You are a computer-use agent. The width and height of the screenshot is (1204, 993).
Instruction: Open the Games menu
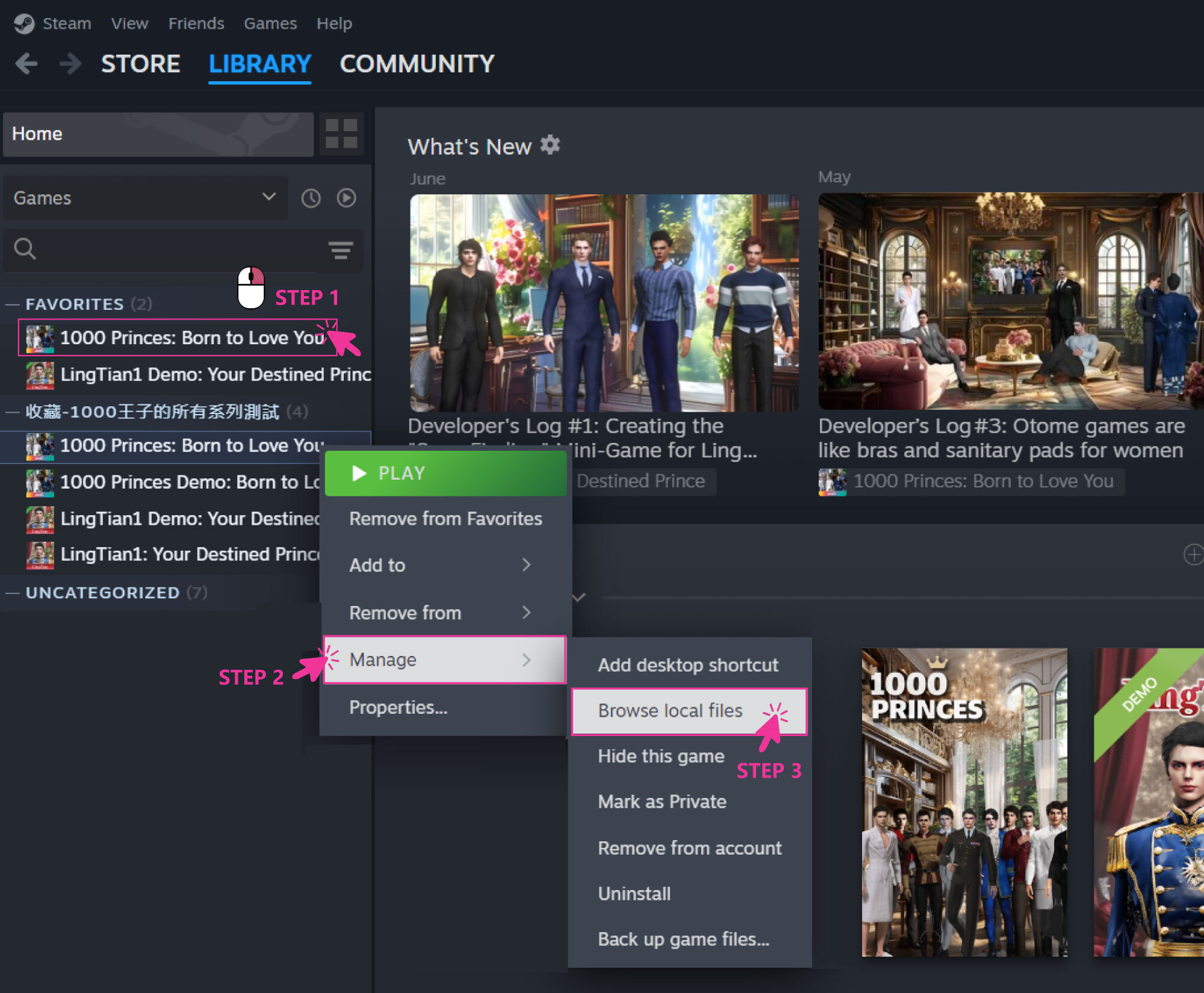tap(270, 23)
